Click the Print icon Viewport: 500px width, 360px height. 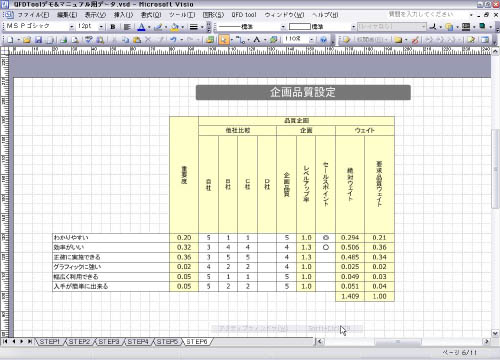(x=63, y=40)
